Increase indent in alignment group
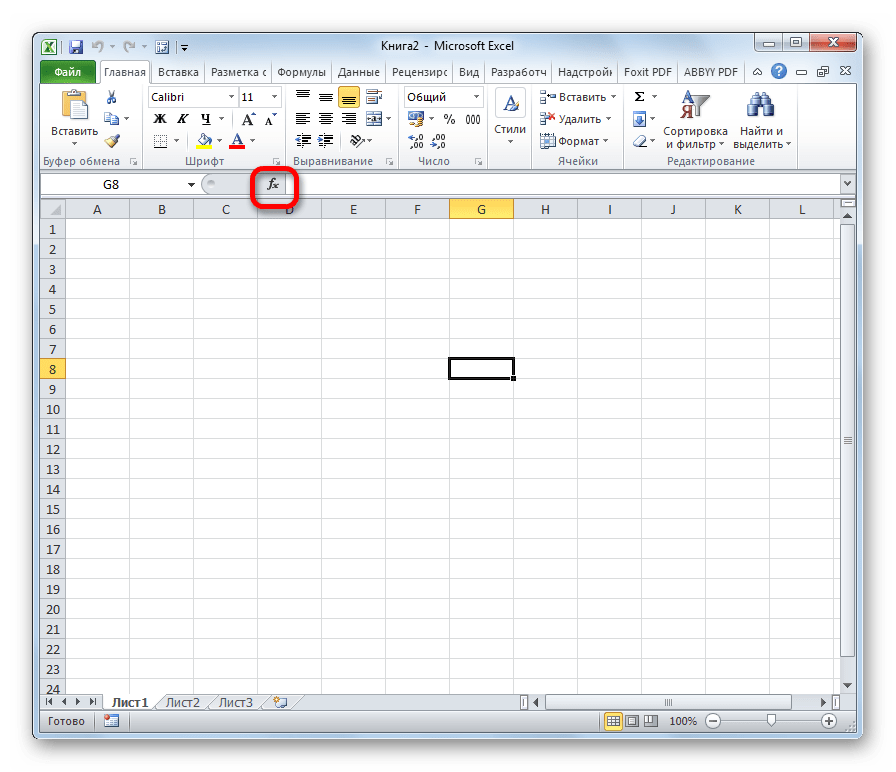Image resolution: width=896 pixels, height=772 pixels. coord(326,141)
